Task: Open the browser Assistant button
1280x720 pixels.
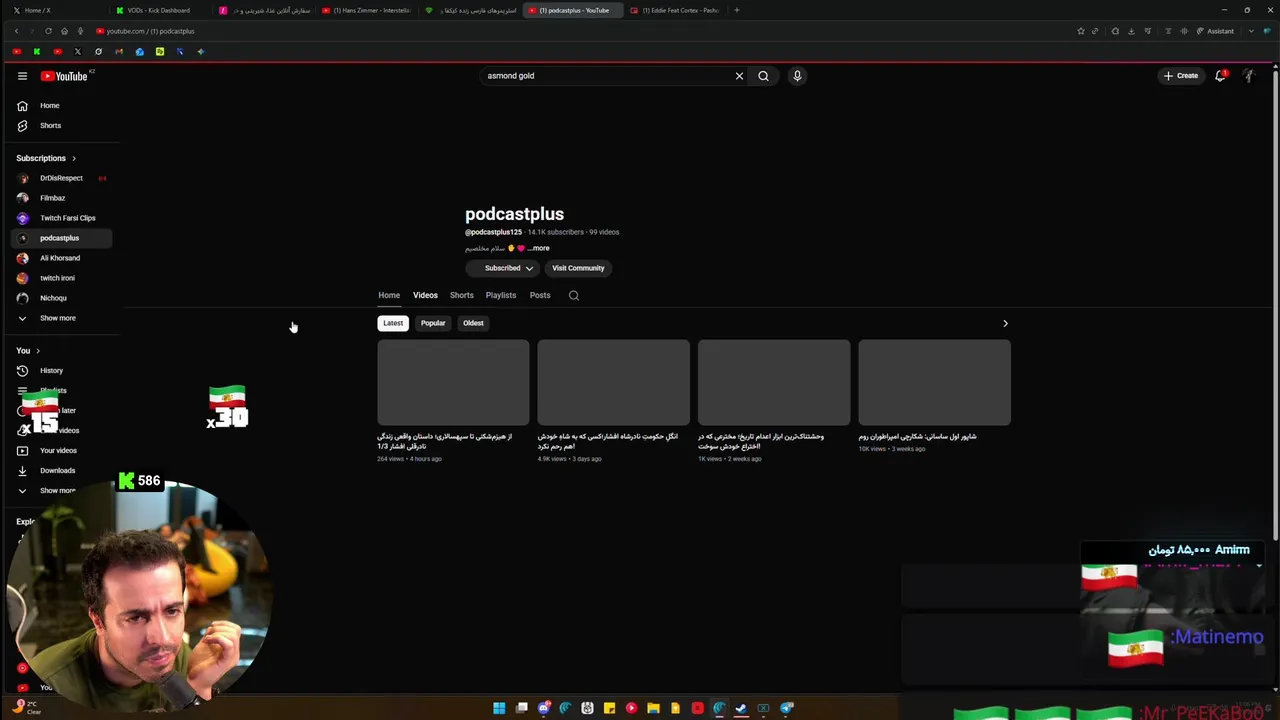Action: point(1216,31)
